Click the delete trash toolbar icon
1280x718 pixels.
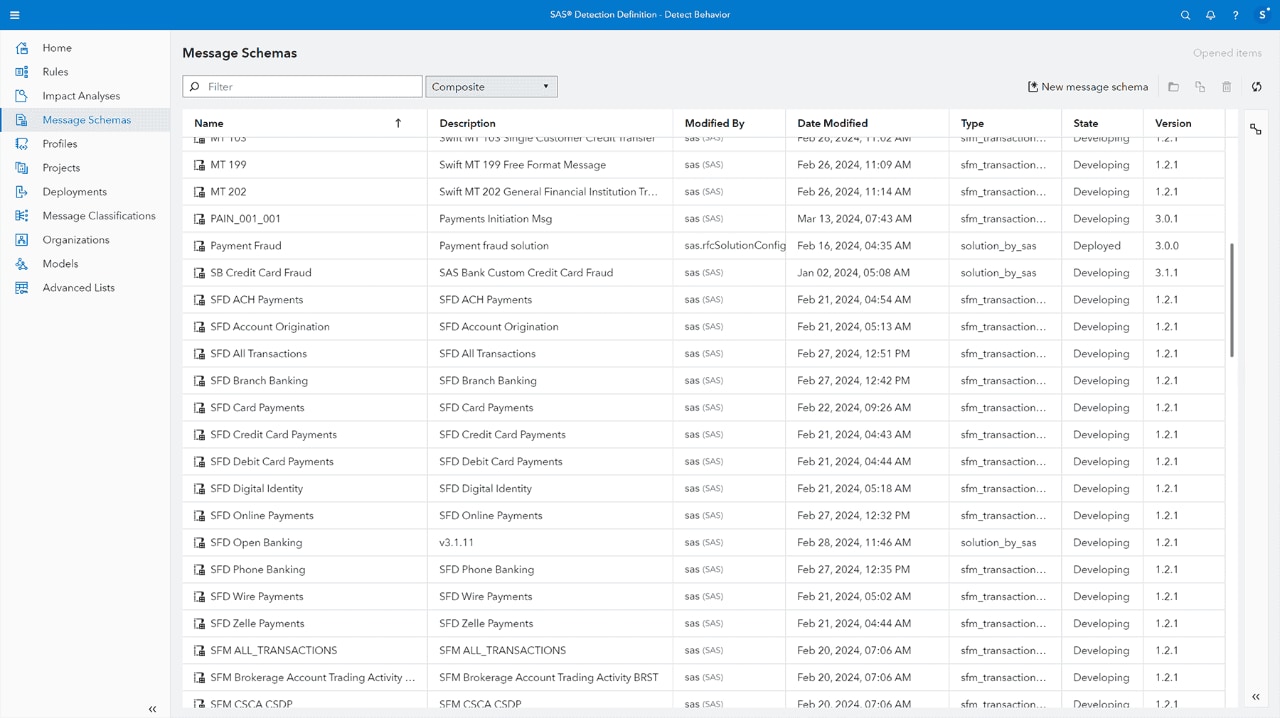point(1227,87)
